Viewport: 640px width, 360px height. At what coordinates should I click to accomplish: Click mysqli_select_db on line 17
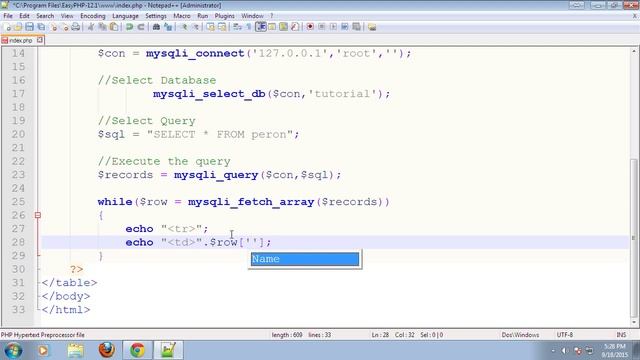click(209, 94)
